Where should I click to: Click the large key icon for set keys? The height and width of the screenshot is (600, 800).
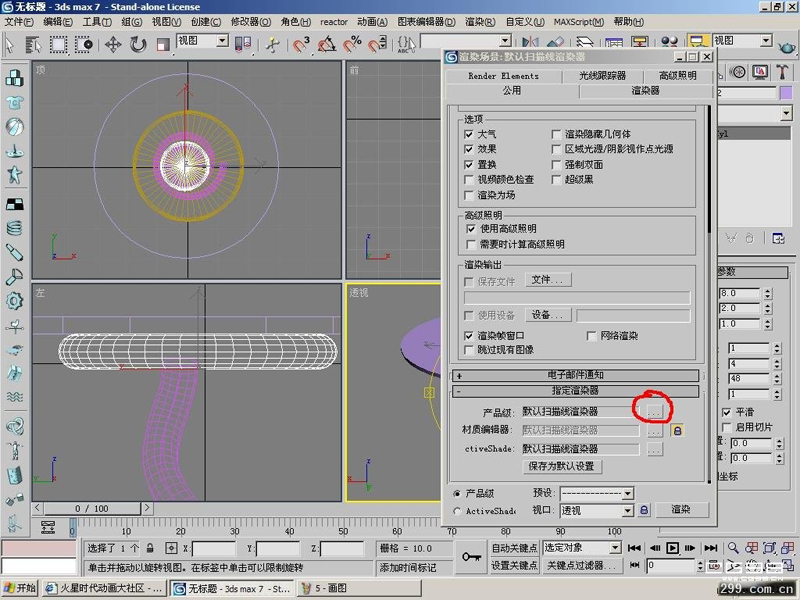click(471, 557)
